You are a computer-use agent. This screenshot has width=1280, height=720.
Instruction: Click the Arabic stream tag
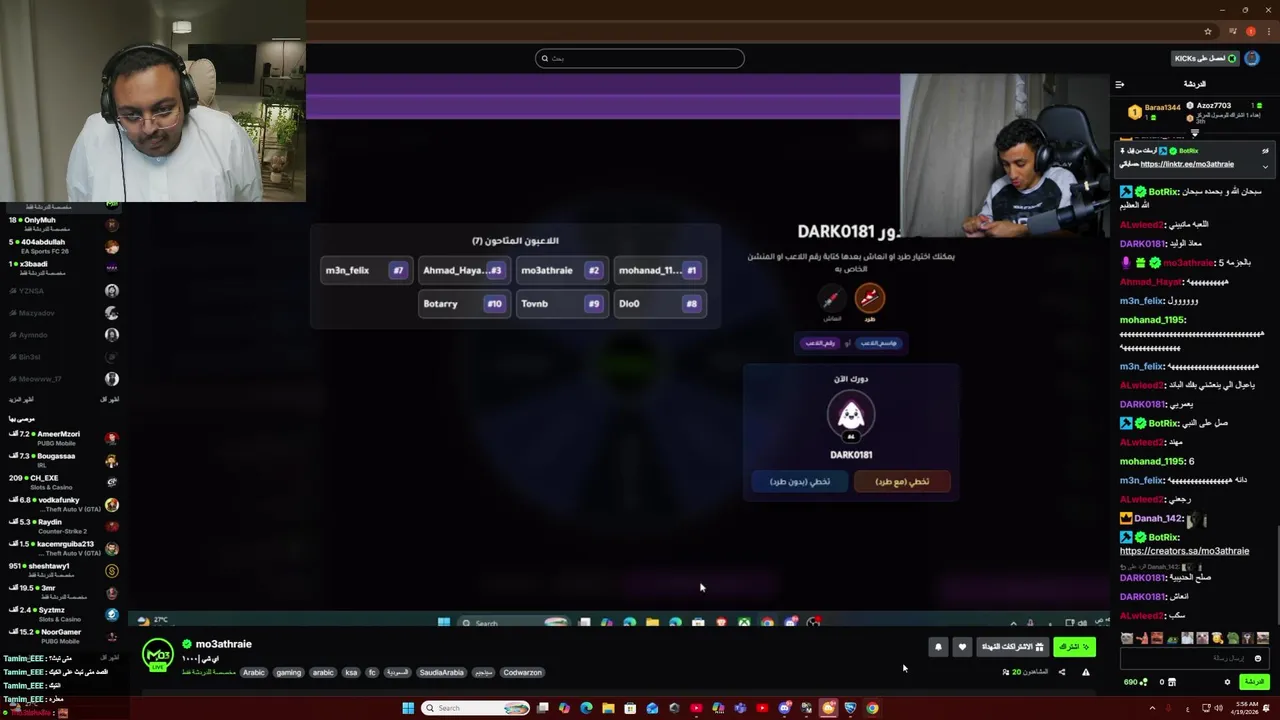point(254,672)
